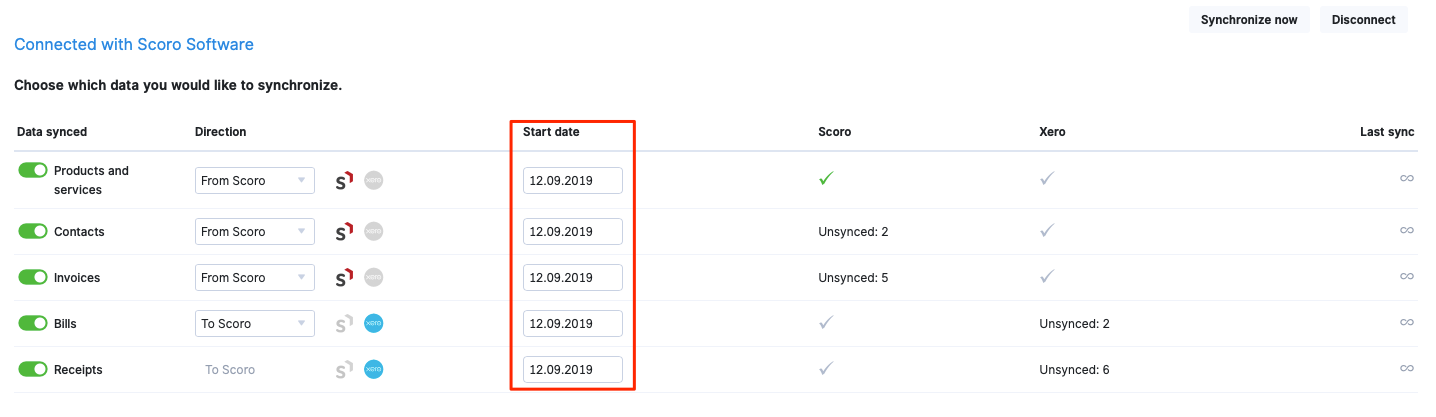
Task: Turn off the Bills sync switch
Action: tap(33, 323)
